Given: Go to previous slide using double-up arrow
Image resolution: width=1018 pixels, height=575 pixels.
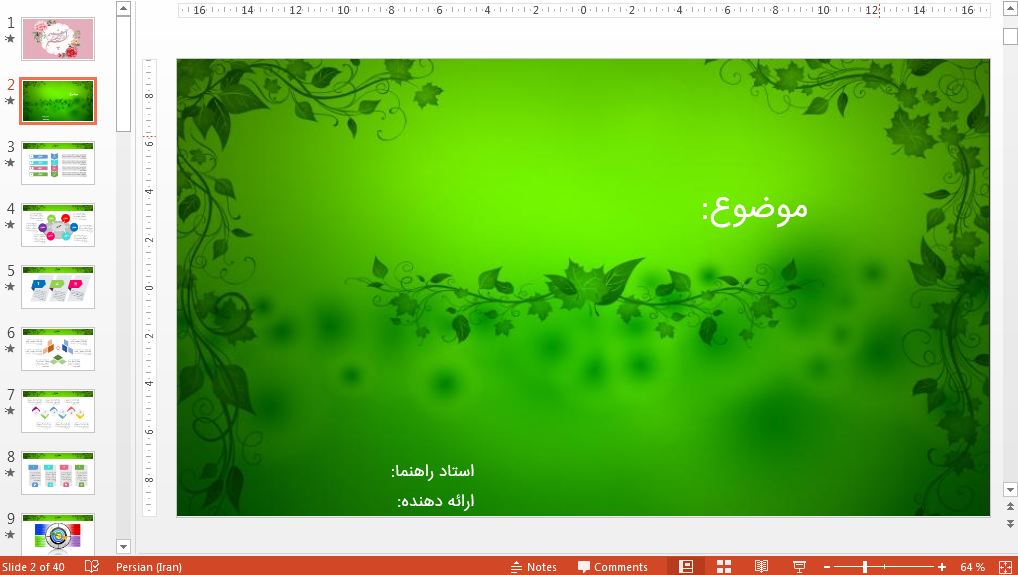Looking at the screenshot, I should pos(1009,508).
